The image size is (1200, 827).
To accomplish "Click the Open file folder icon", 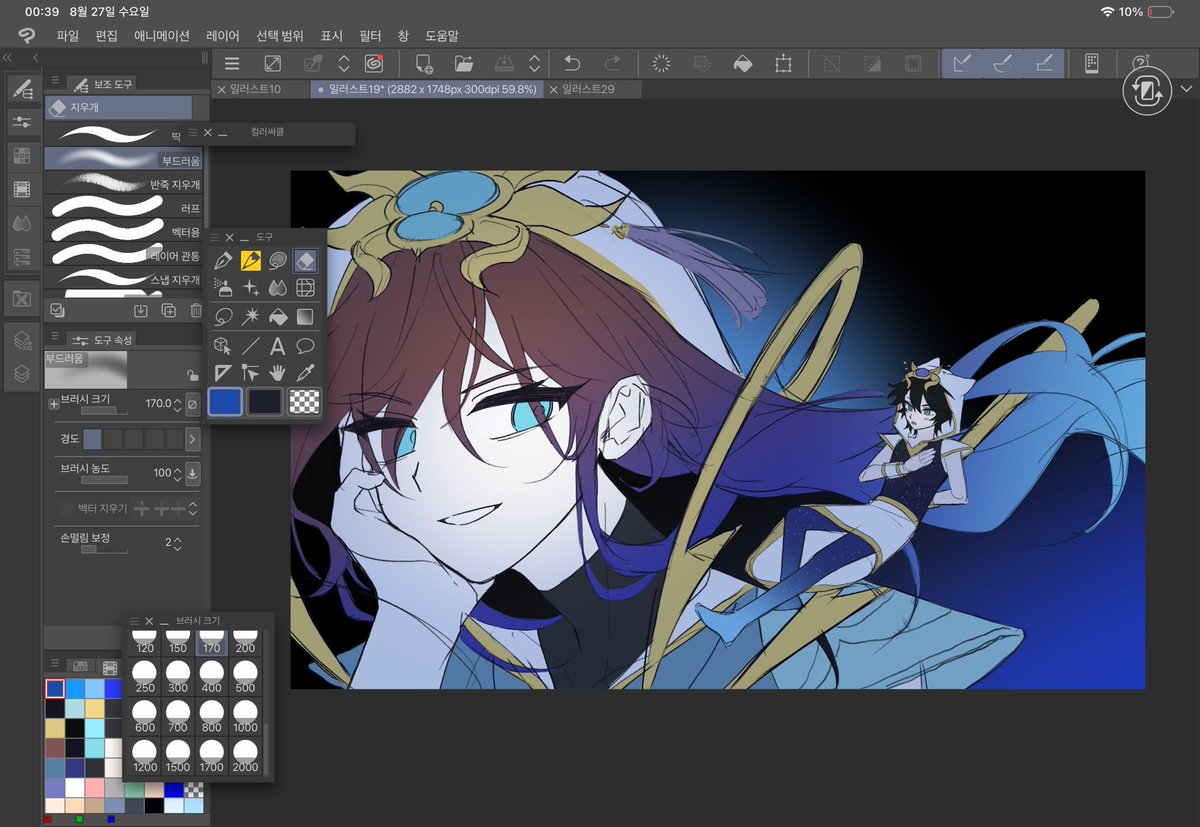I will pos(464,64).
